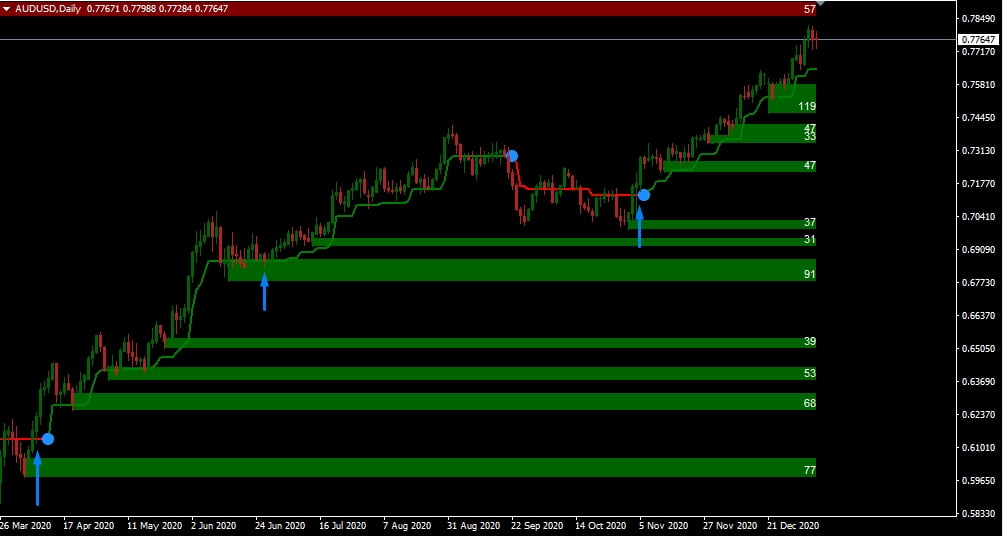Click the 0.65050 price axis label
1003x536 pixels.
[x=979, y=349]
